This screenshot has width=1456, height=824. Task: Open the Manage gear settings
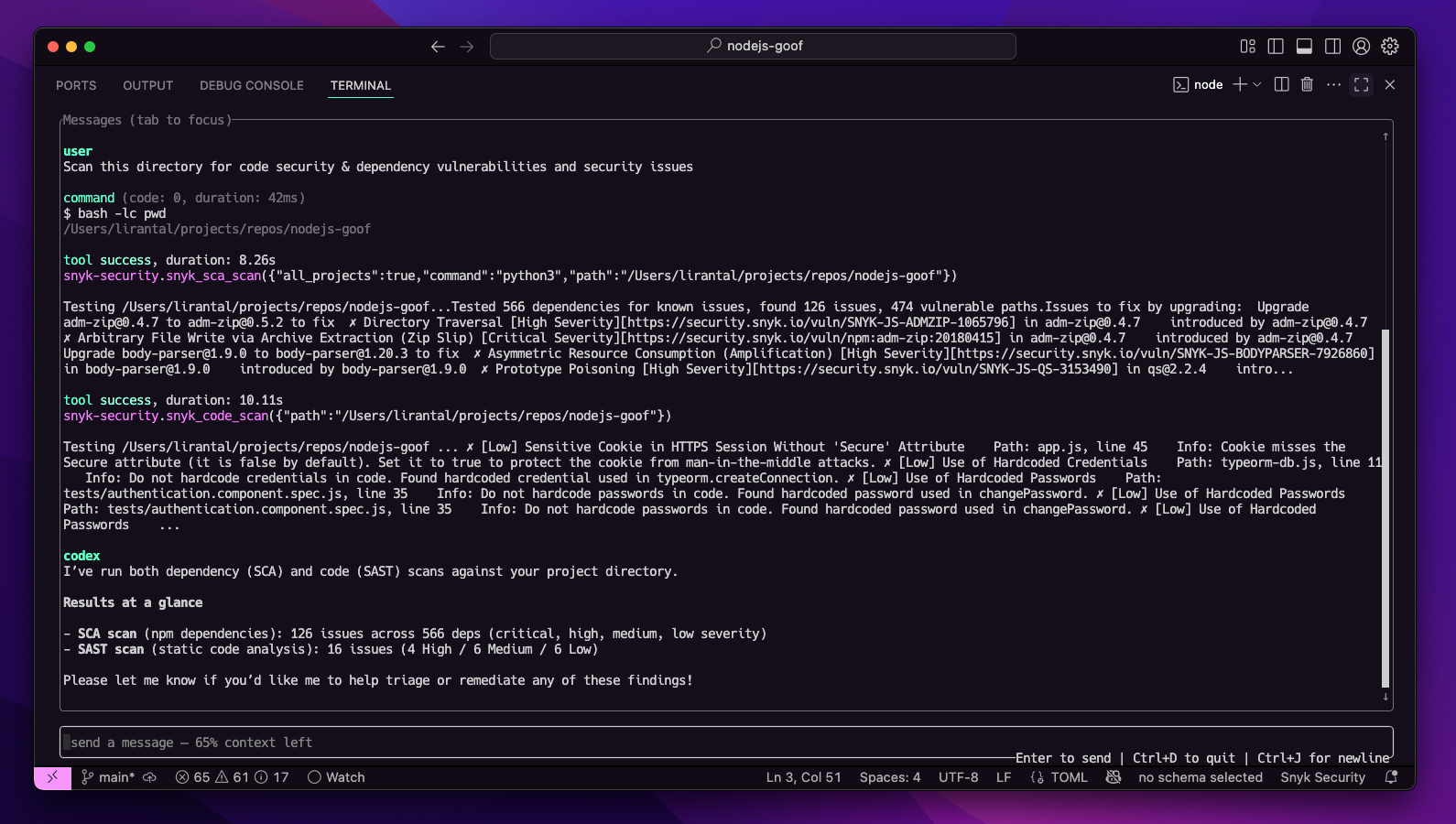(x=1390, y=47)
